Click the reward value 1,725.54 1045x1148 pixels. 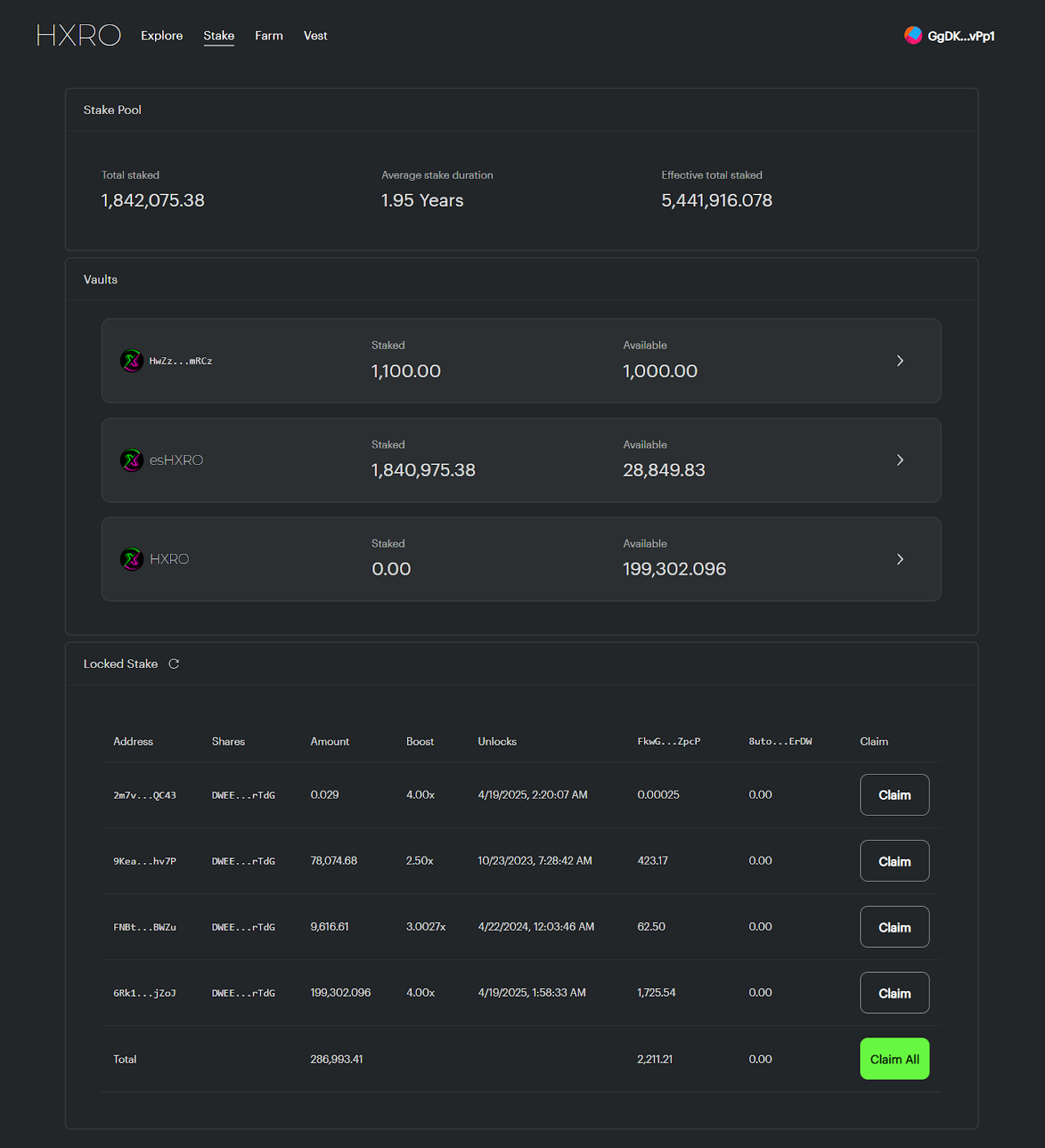pyautogui.click(x=657, y=992)
